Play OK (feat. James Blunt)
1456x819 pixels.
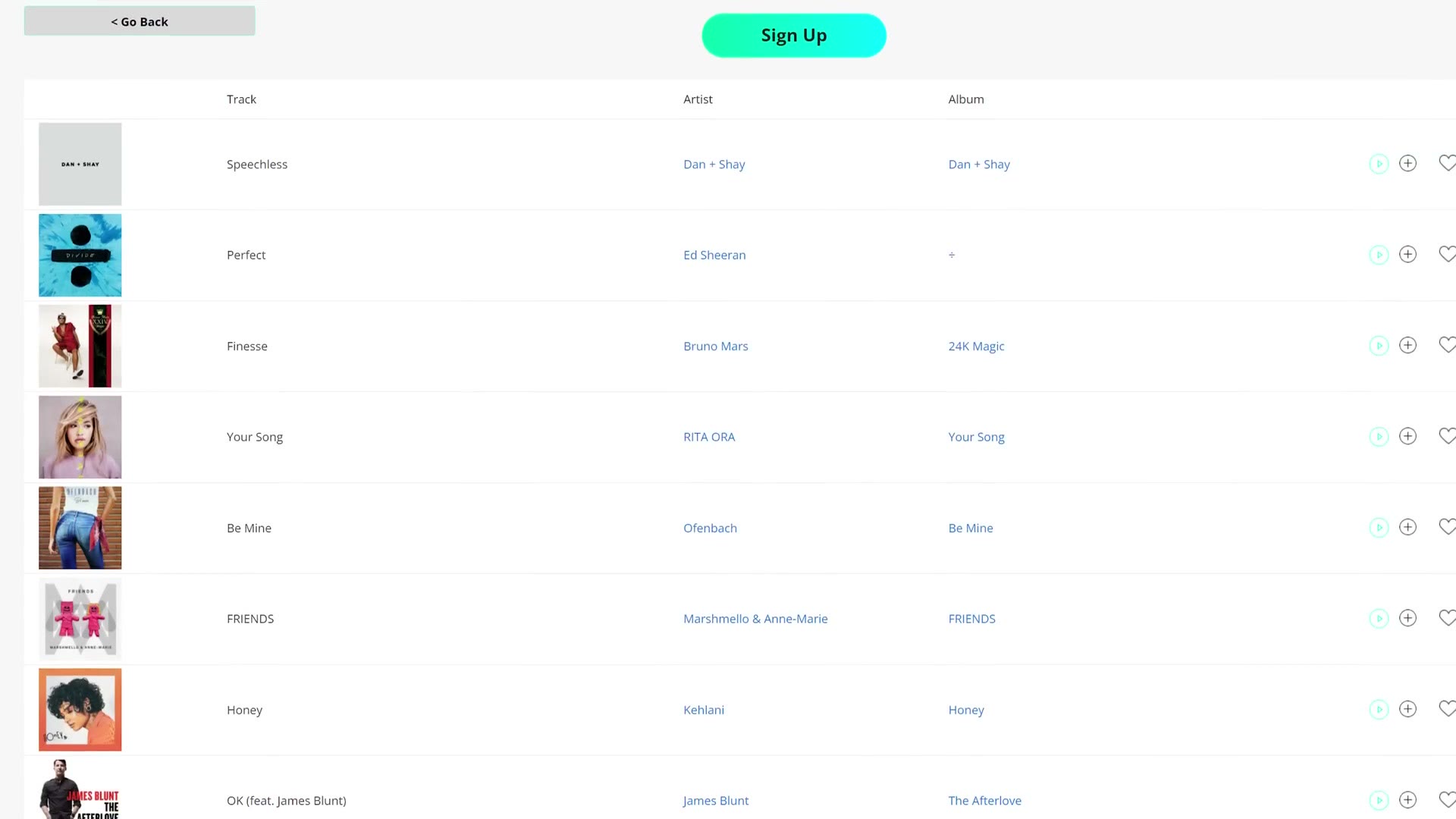(1379, 801)
